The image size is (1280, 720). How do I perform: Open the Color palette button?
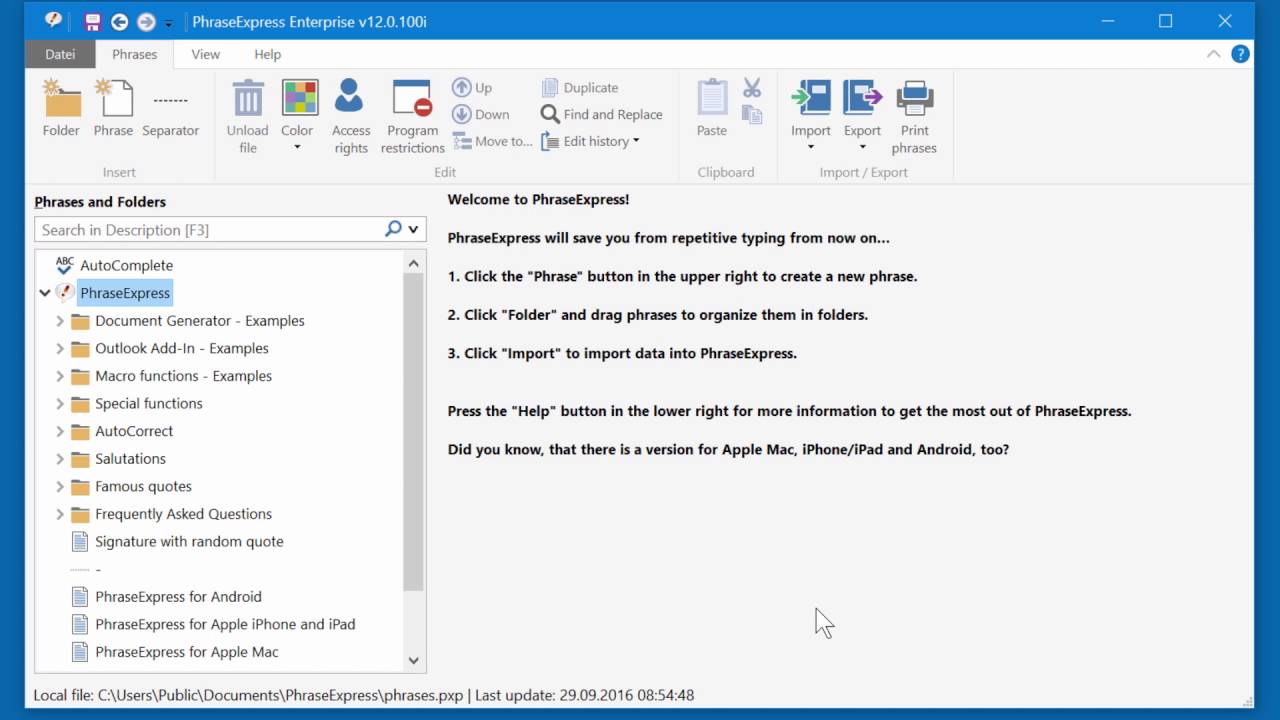click(297, 99)
